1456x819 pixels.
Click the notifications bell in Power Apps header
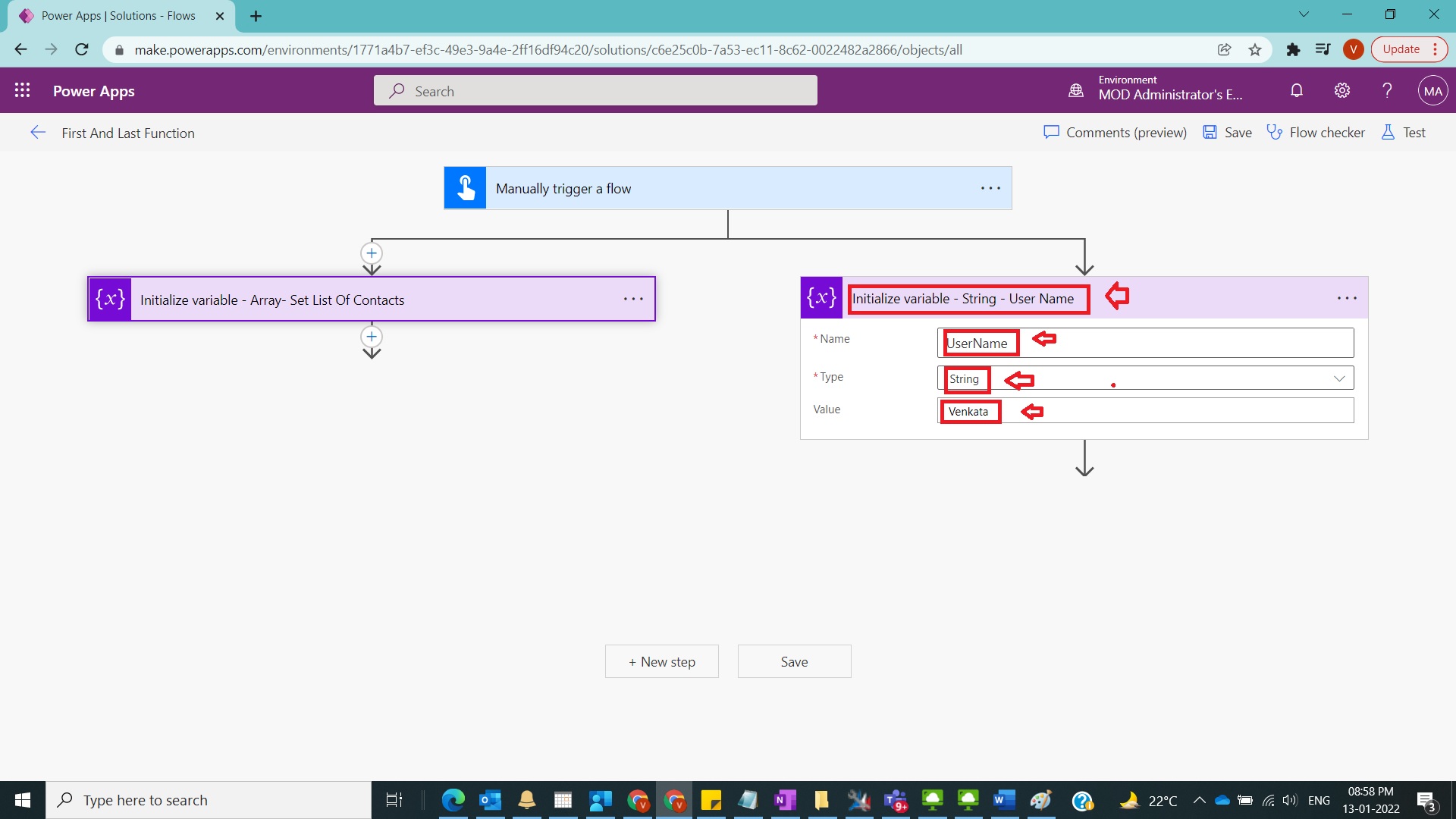pyautogui.click(x=1296, y=89)
